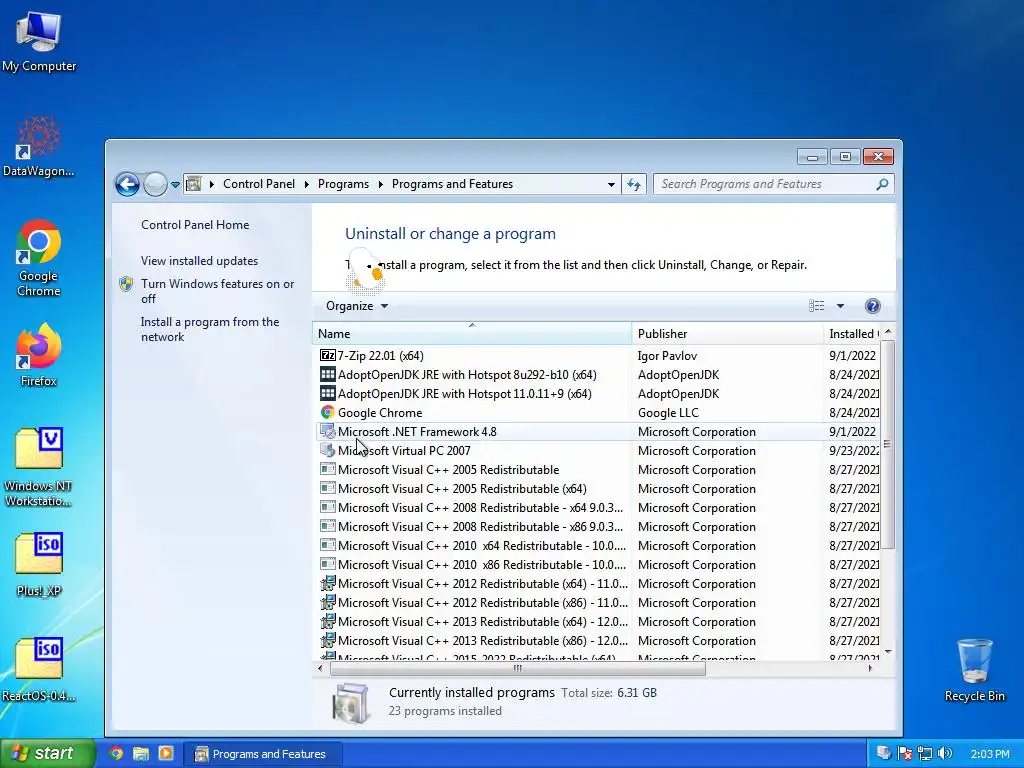Expand the more view options arrow
Screen dimensions: 1024x768
[x=840, y=306]
